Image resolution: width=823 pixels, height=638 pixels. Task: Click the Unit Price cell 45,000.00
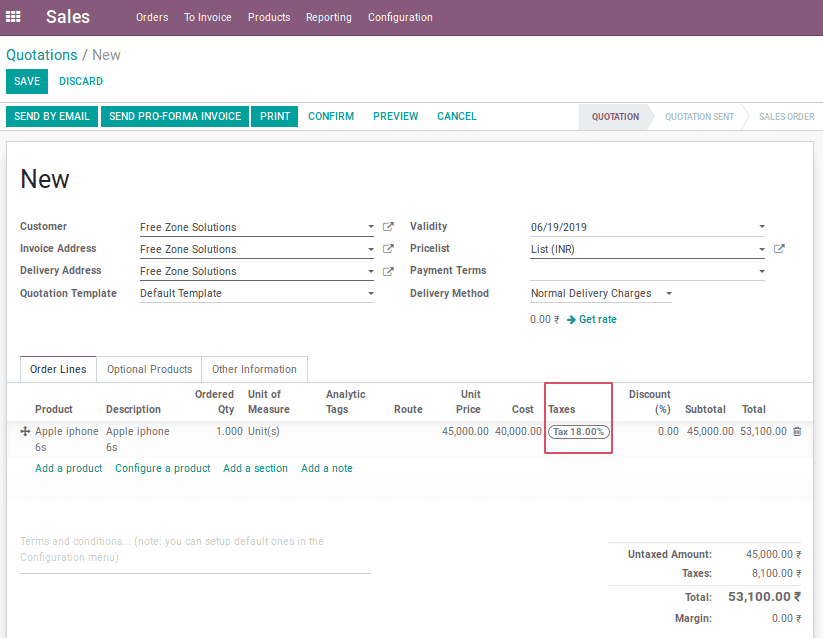tap(465, 431)
